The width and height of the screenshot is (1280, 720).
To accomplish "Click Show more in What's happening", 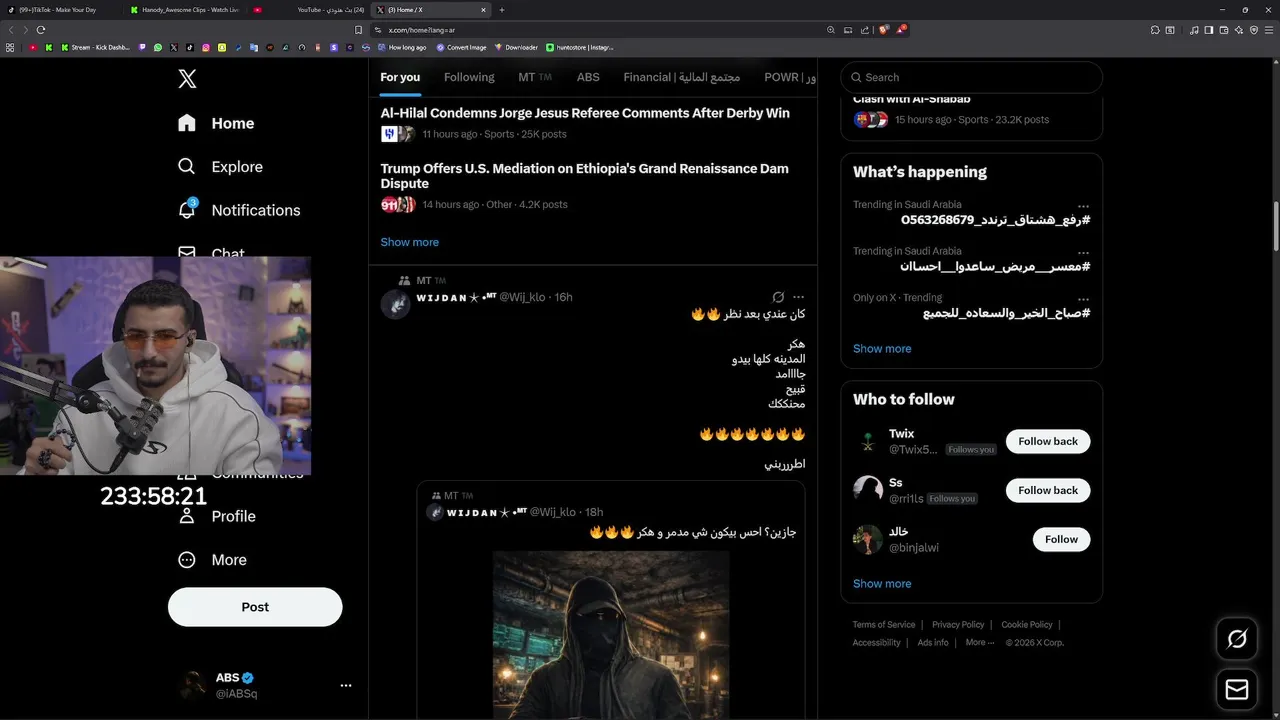I will (882, 349).
